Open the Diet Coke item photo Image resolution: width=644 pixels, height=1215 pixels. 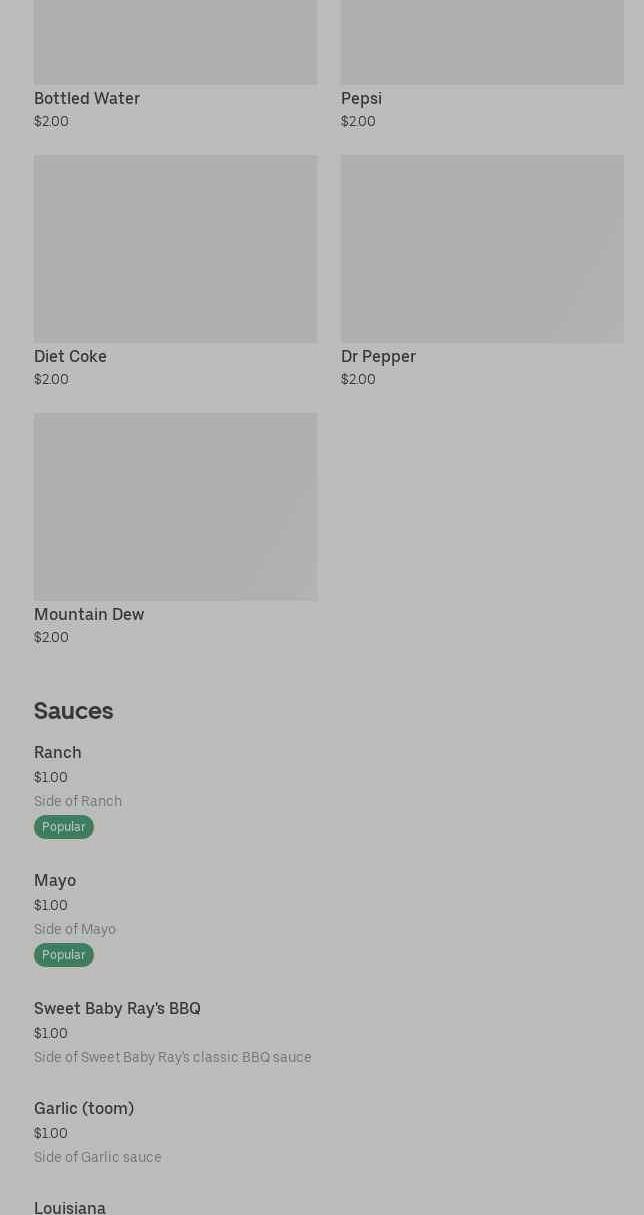pyautogui.click(x=175, y=248)
